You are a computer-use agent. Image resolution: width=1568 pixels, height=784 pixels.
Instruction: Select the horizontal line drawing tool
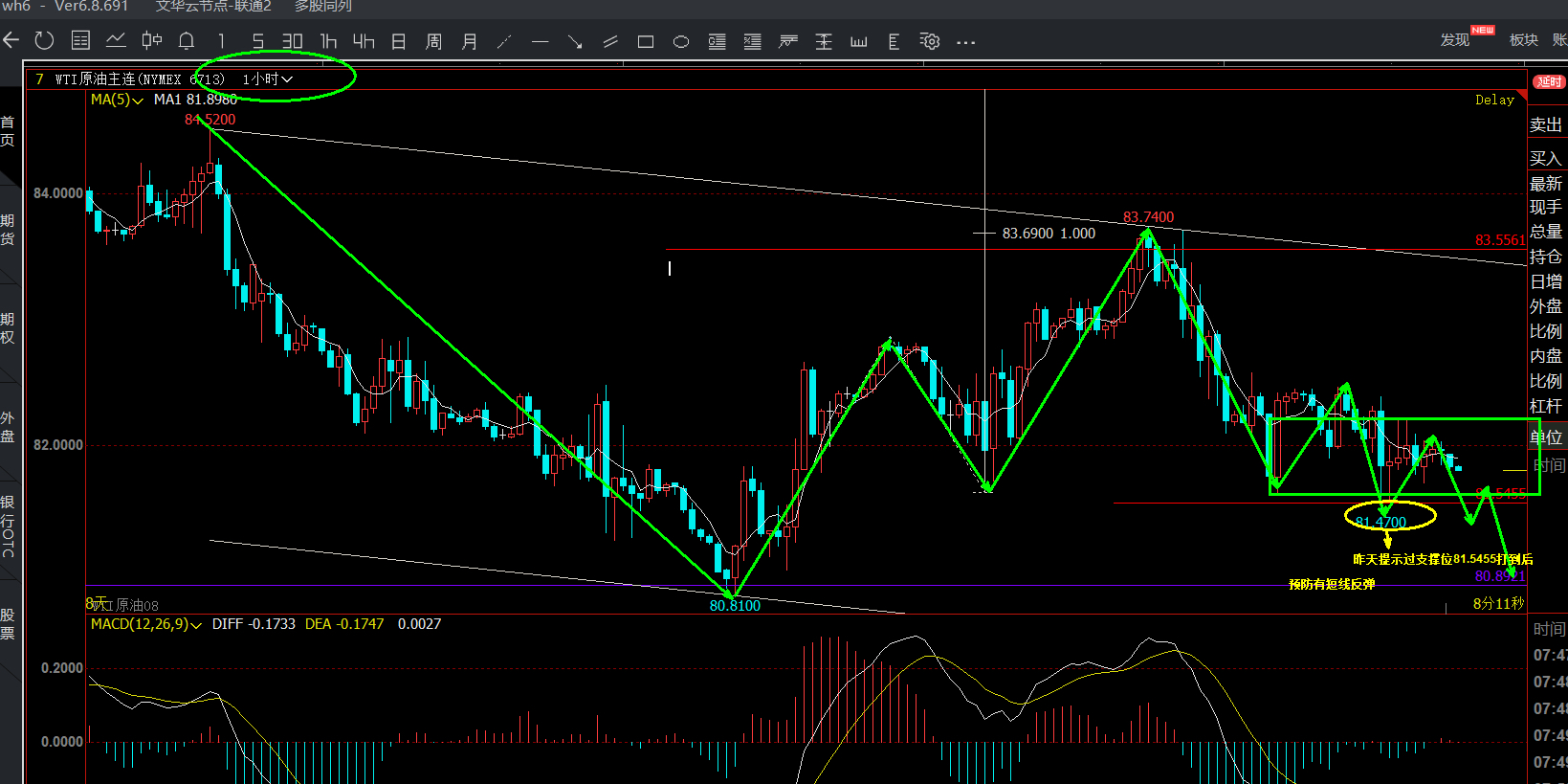click(540, 42)
